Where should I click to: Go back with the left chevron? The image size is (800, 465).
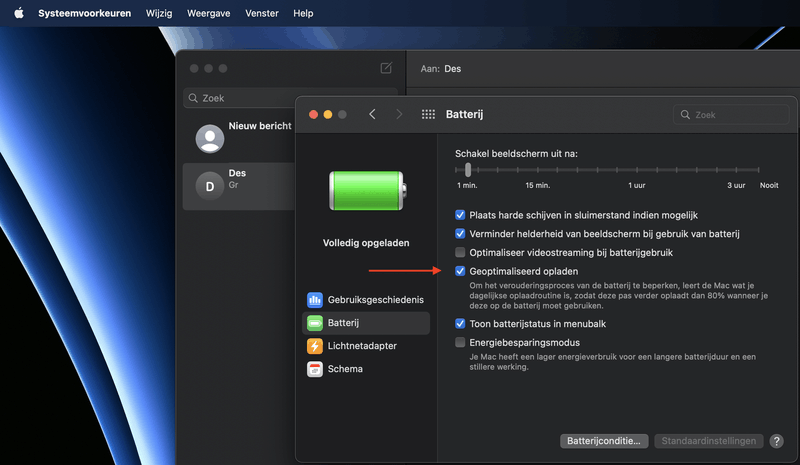(372, 114)
